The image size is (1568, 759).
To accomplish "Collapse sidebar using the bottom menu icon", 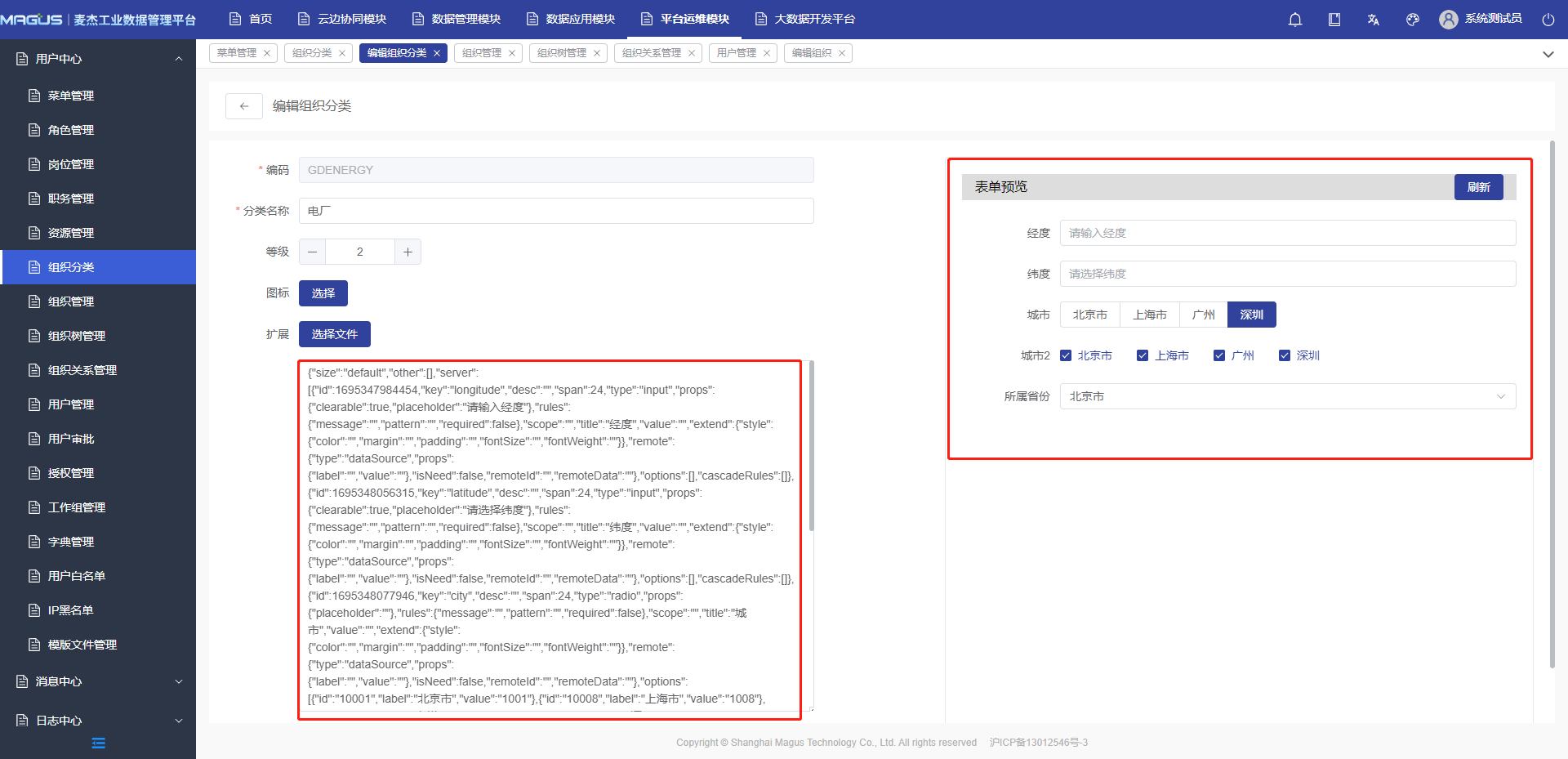I will (98, 743).
